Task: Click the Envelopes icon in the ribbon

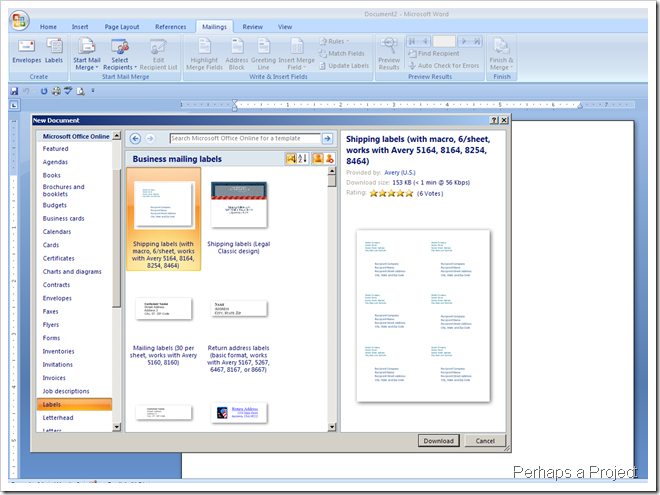Action: [x=26, y=49]
